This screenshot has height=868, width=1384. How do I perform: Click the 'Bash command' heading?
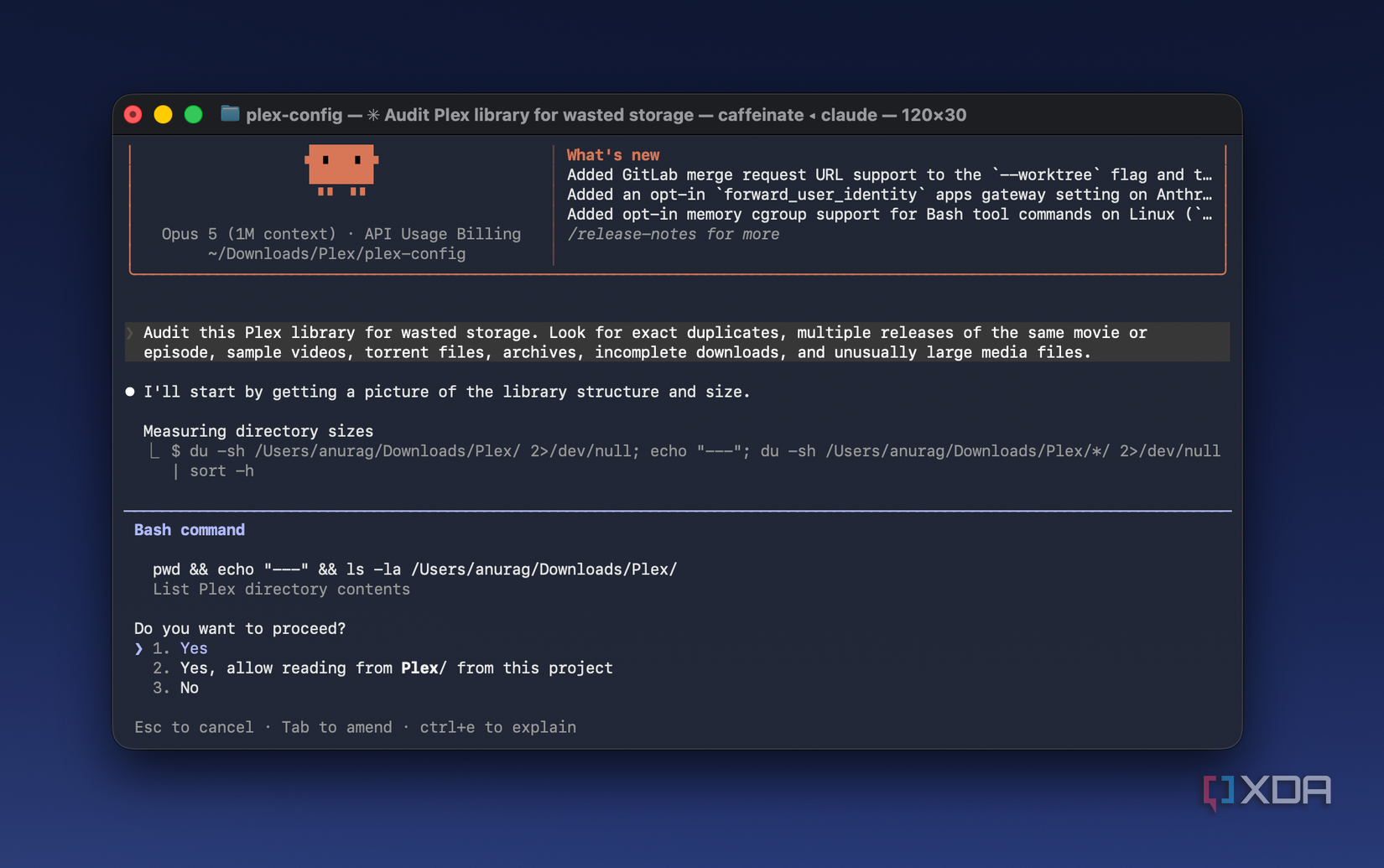(190, 530)
